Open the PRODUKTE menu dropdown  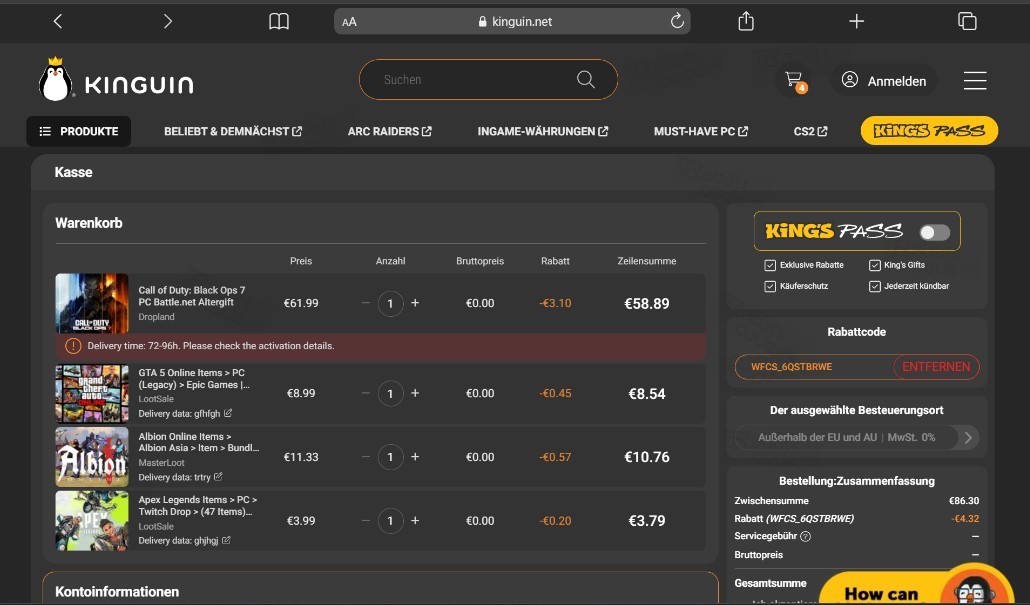78,131
